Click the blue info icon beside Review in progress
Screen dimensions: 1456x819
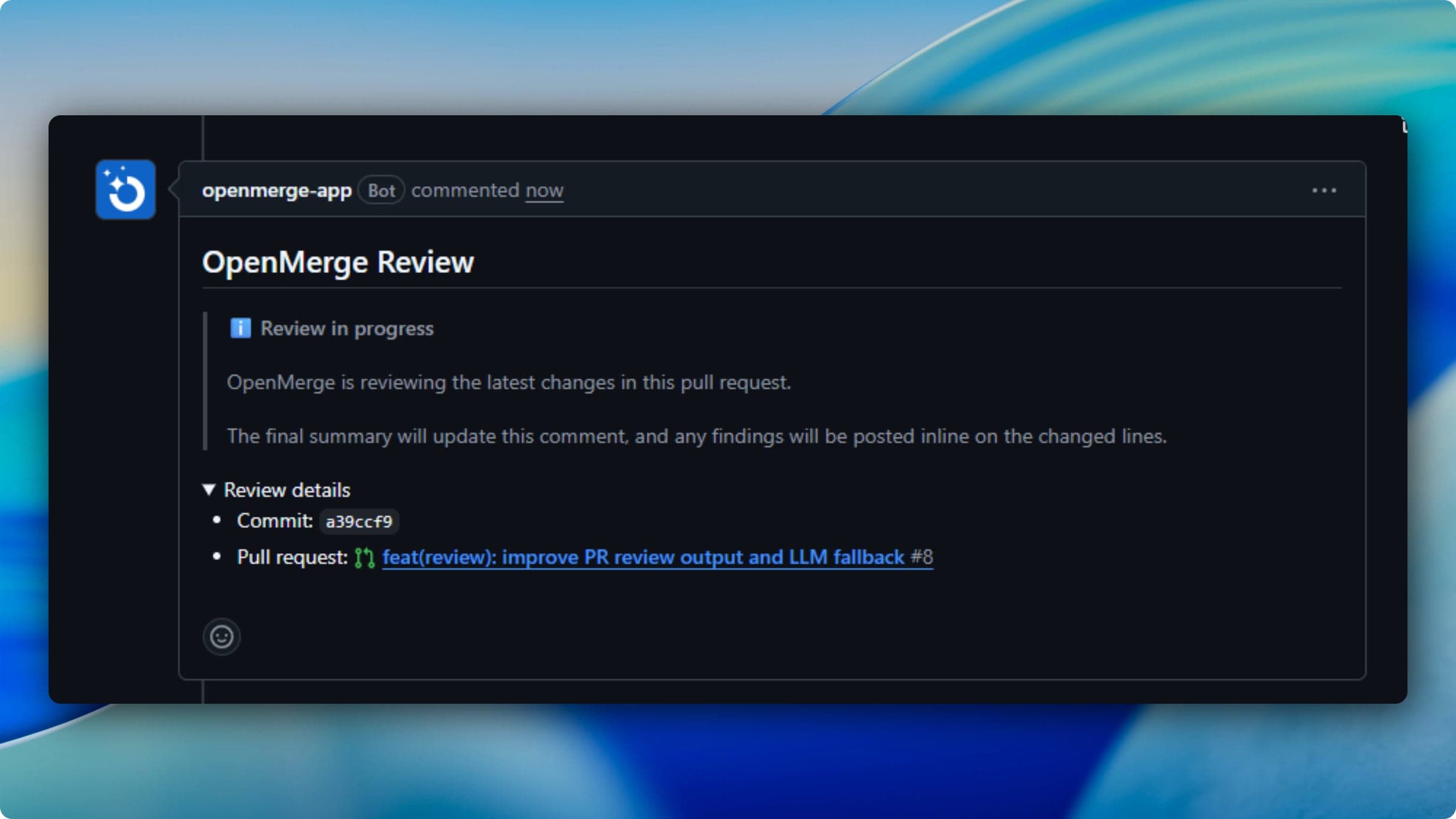pos(240,328)
